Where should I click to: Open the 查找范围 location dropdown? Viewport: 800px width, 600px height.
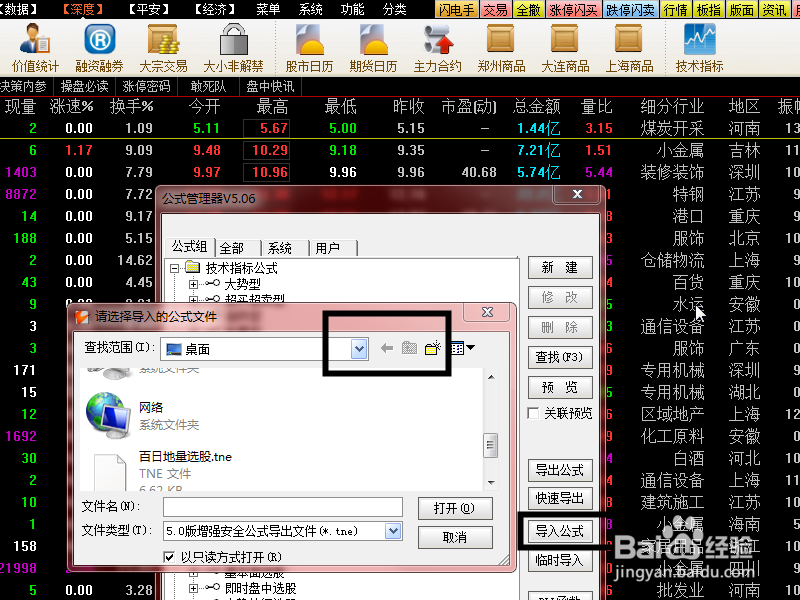click(x=358, y=349)
